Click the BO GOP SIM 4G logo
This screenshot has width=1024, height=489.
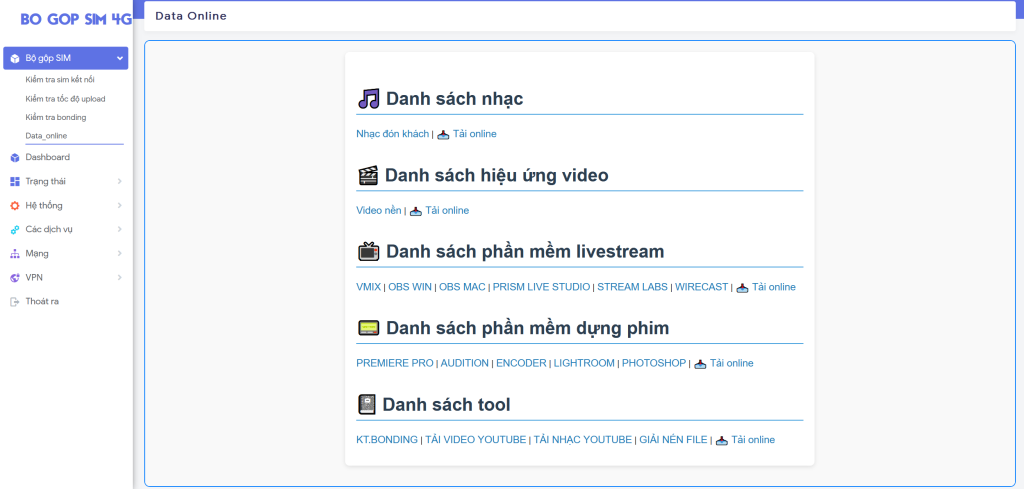coord(76,20)
